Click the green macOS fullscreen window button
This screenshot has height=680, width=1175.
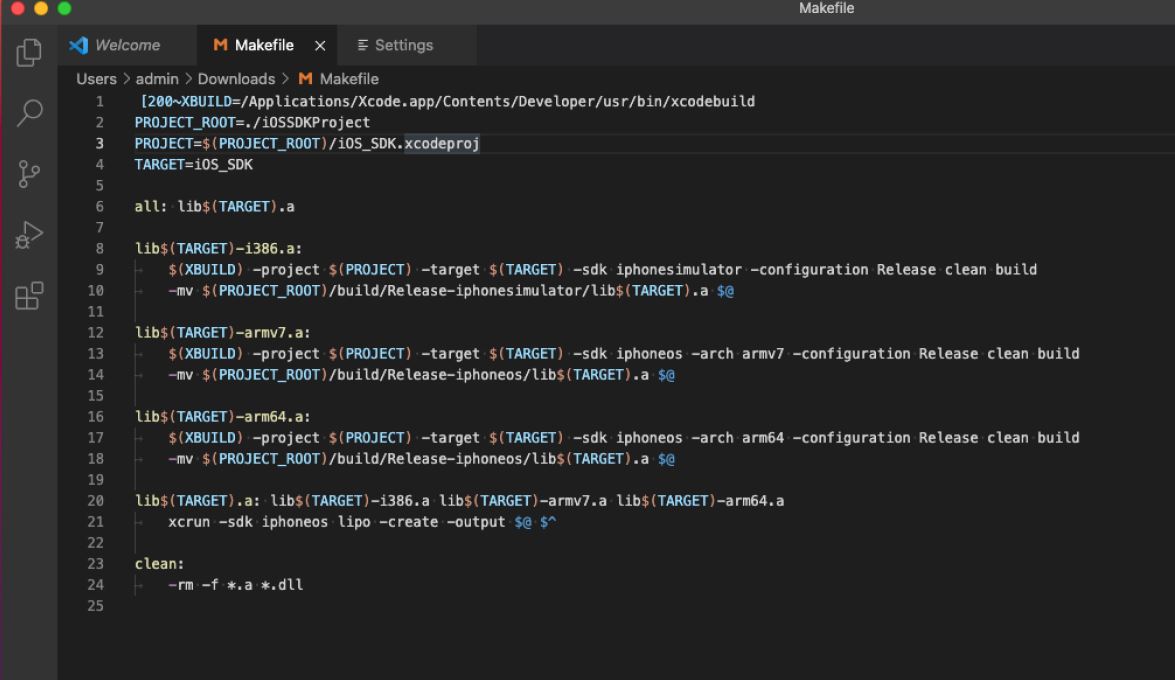point(64,8)
